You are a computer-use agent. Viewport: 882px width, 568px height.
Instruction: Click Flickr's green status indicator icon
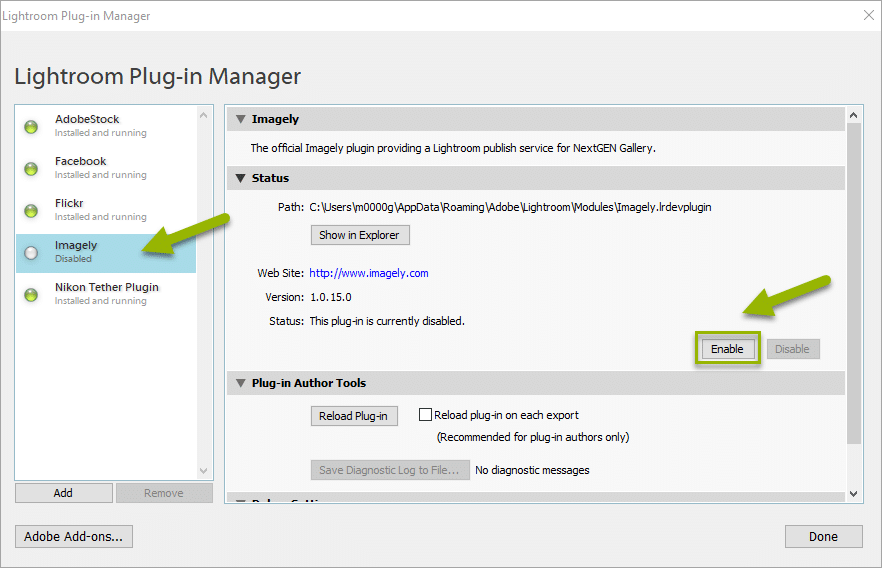[x=31, y=210]
